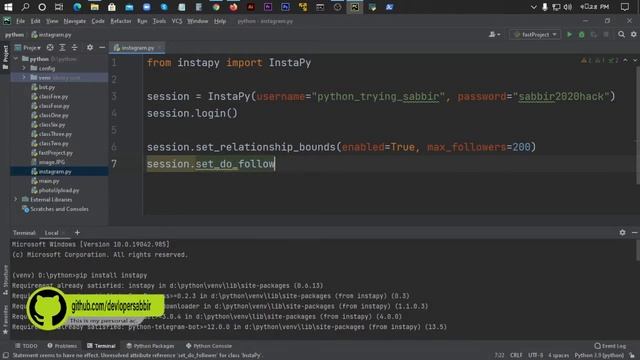Open the Event Log
The height and width of the screenshot is (360, 640).
point(610,346)
